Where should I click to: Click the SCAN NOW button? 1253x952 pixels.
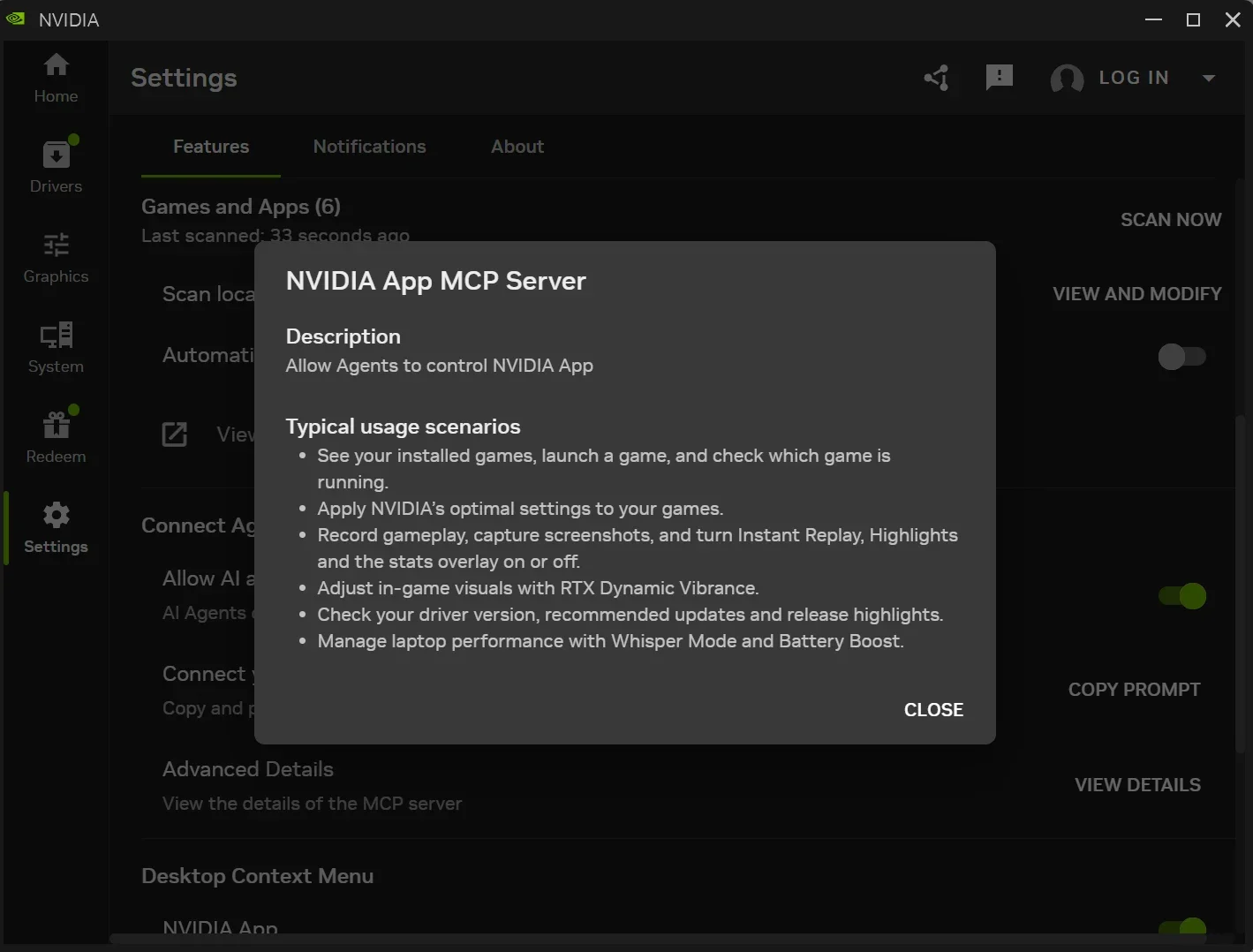(x=1171, y=220)
